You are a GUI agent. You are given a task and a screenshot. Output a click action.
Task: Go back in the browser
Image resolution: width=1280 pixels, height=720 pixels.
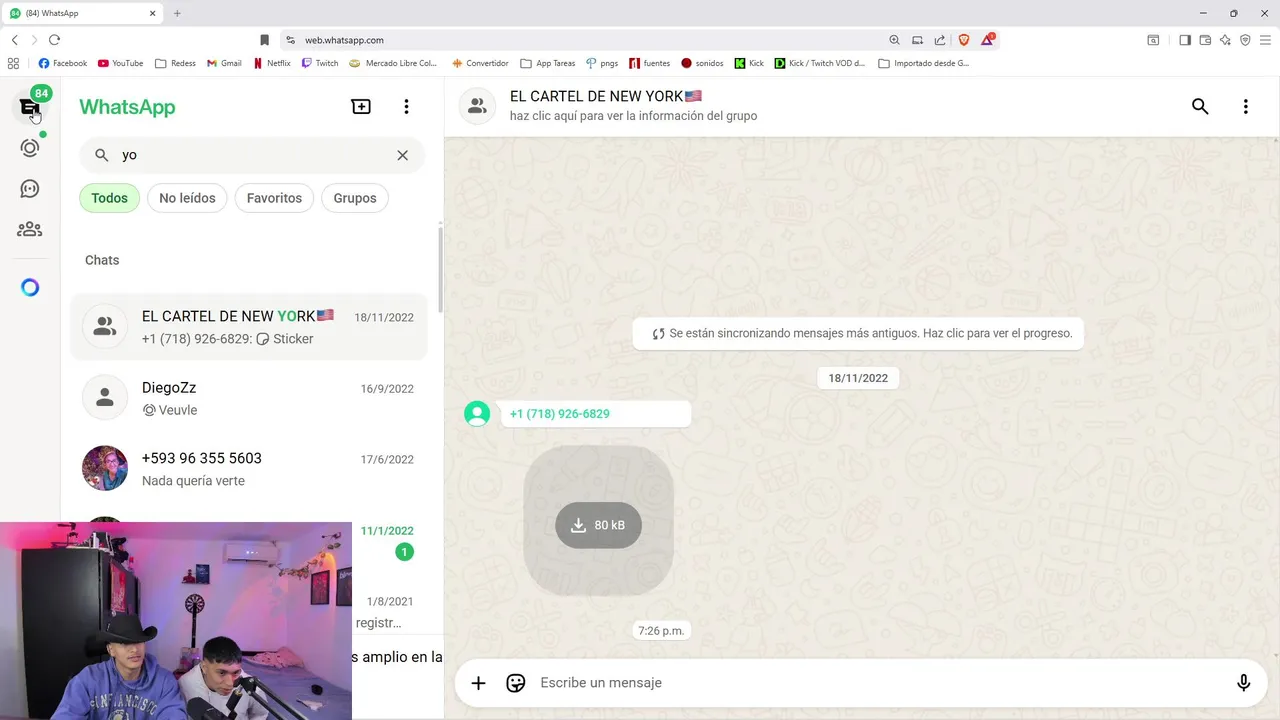click(x=14, y=40)
